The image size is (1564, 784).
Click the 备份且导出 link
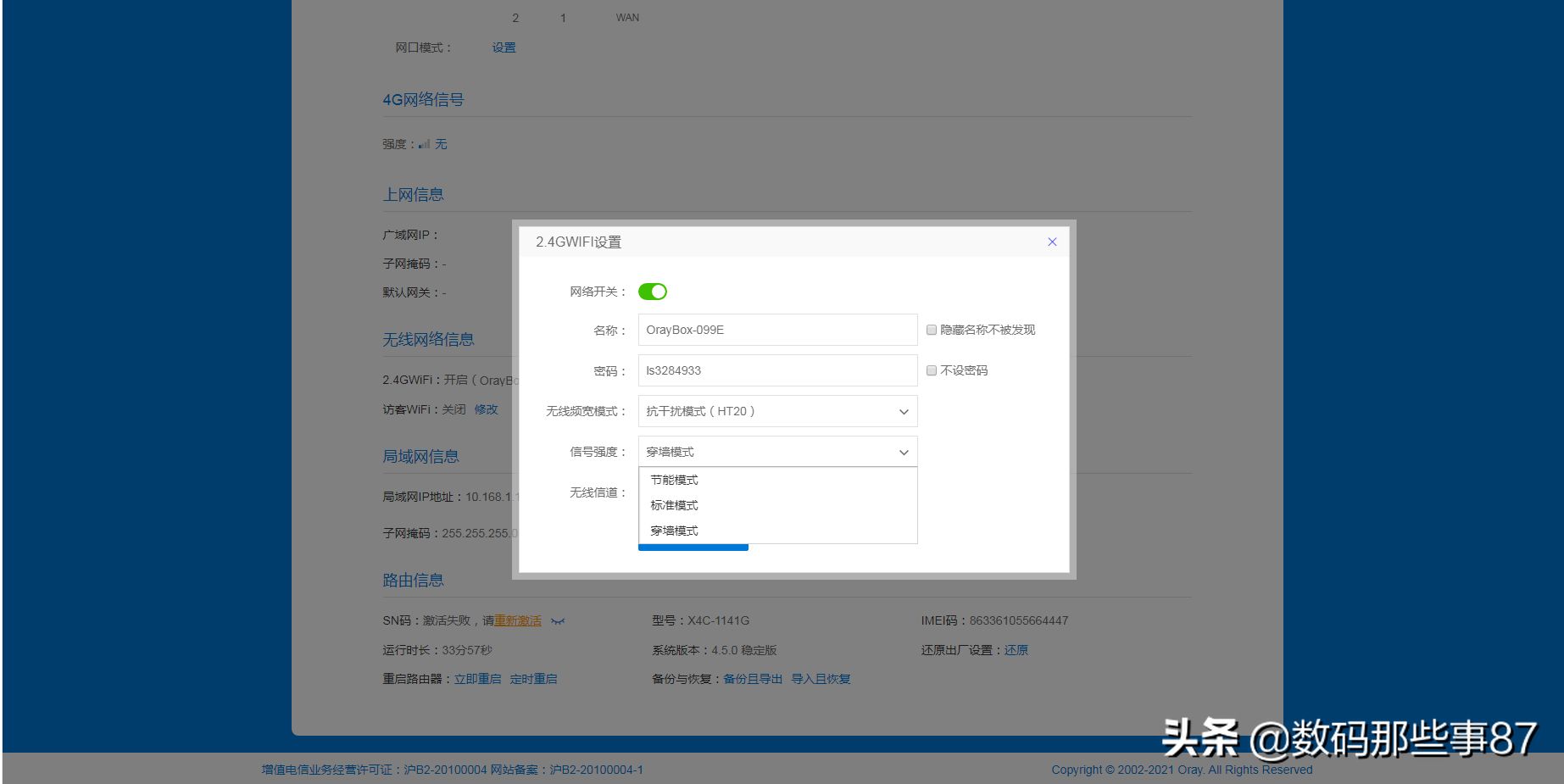tap(752, 679)
